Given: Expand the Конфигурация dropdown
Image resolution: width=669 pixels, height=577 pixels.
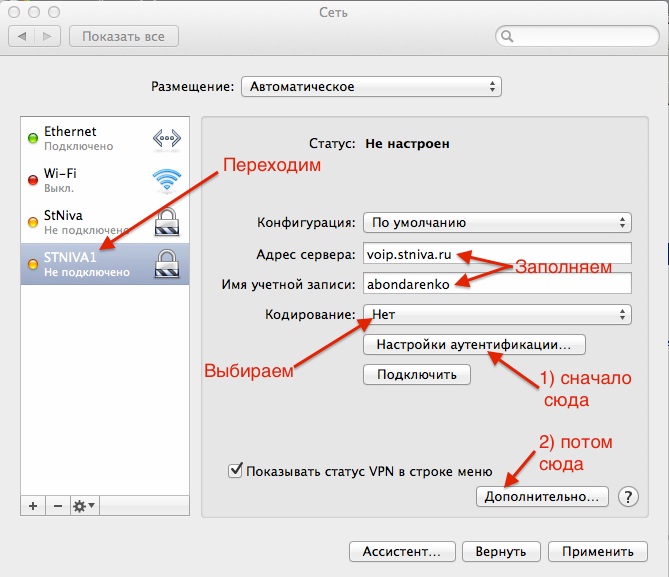Looking at the screenshot, I should tap(496, 222).
